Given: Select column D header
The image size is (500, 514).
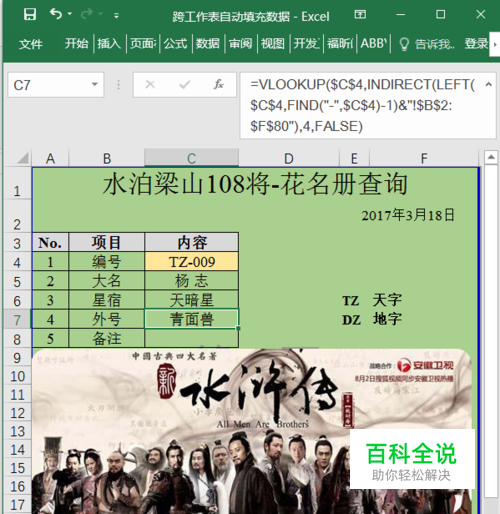Looking at the screenshot, I should pos(289,158).
